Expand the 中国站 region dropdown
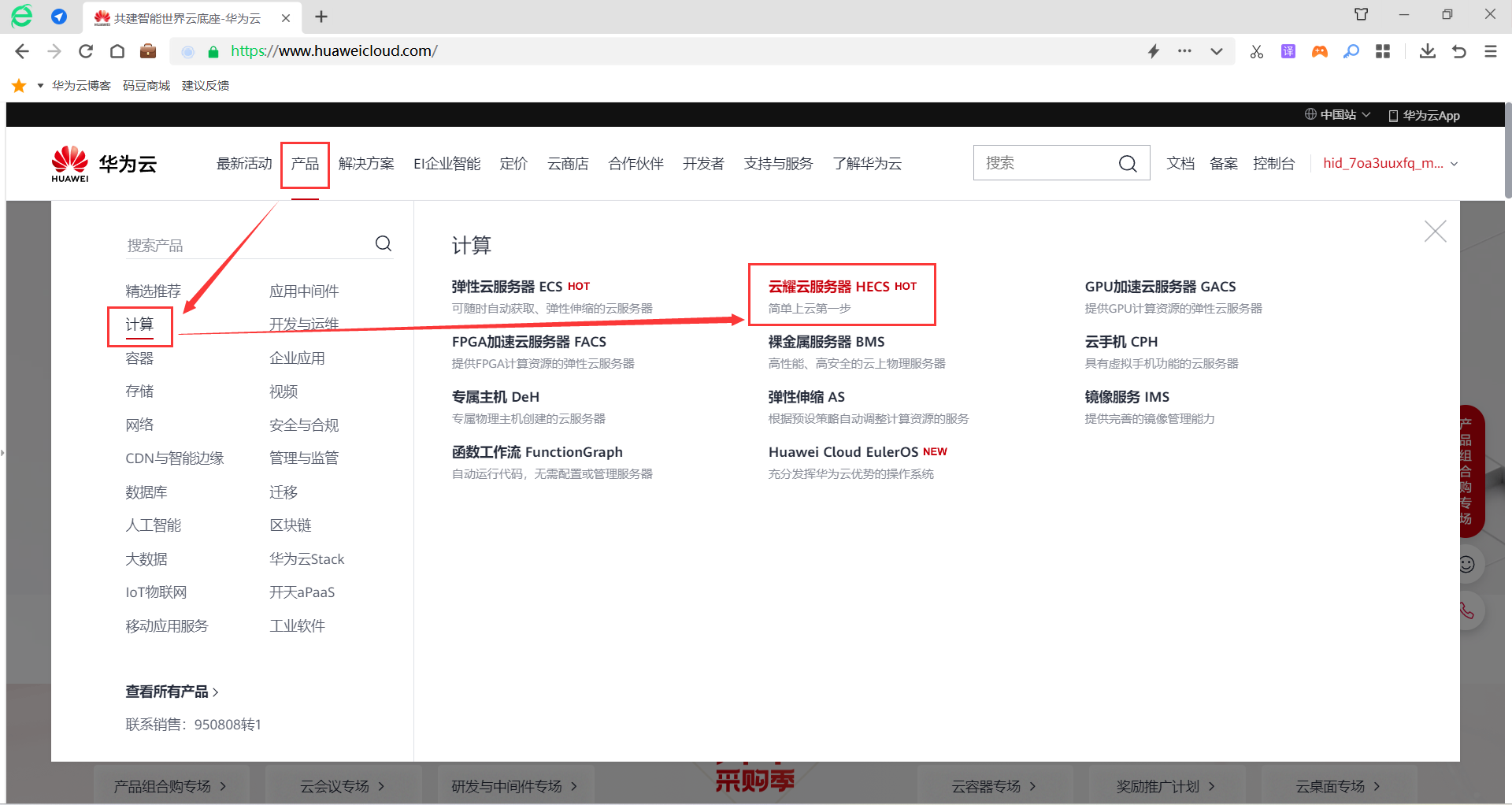The image size is (1512, 805). 1338,115
